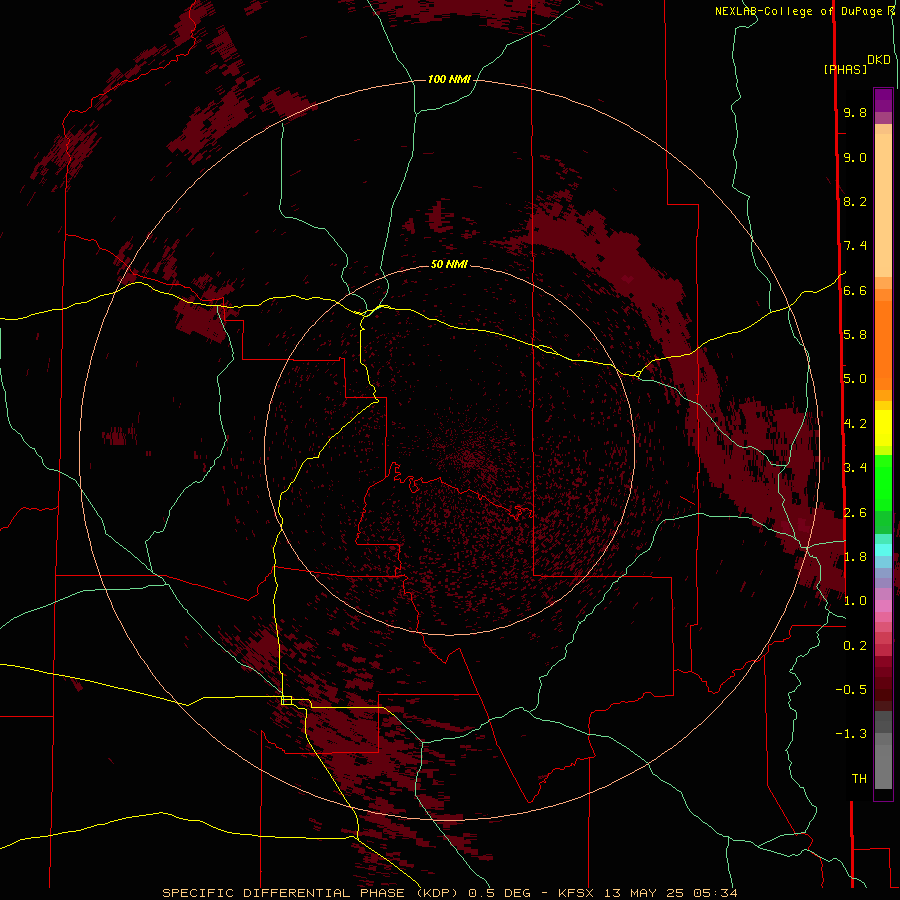Click the 9.0 legend value
Image resolution: width=900 pixels, height=900 pixels.
coord(855,157)
